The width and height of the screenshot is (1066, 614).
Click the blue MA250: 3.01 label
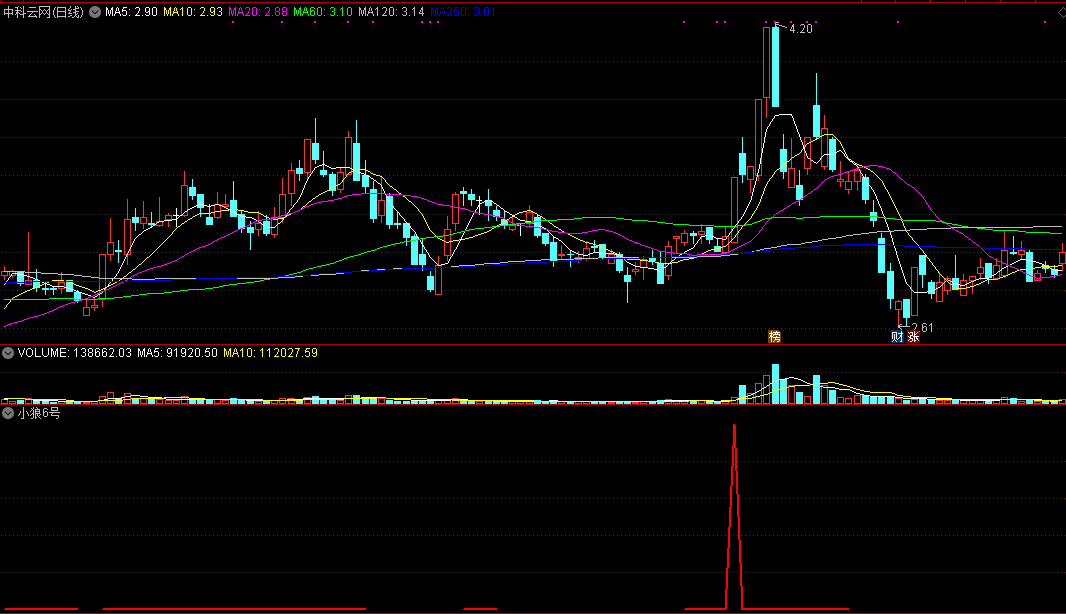[463, 12]
